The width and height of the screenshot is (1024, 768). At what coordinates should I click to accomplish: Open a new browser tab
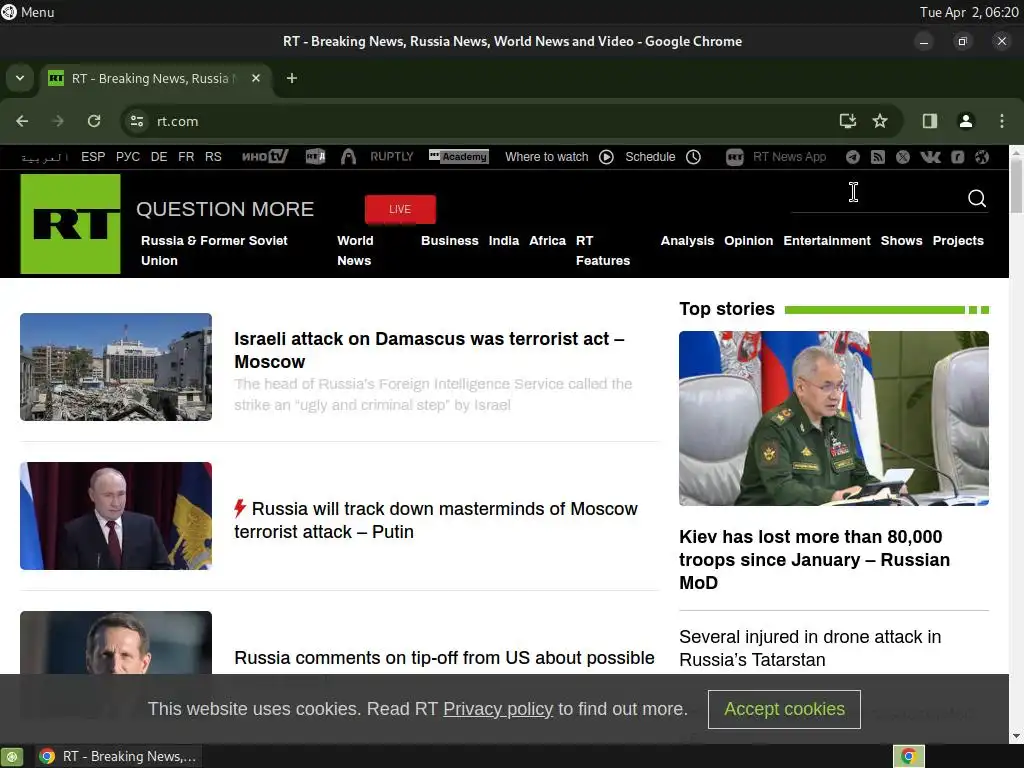coord(292,78)
